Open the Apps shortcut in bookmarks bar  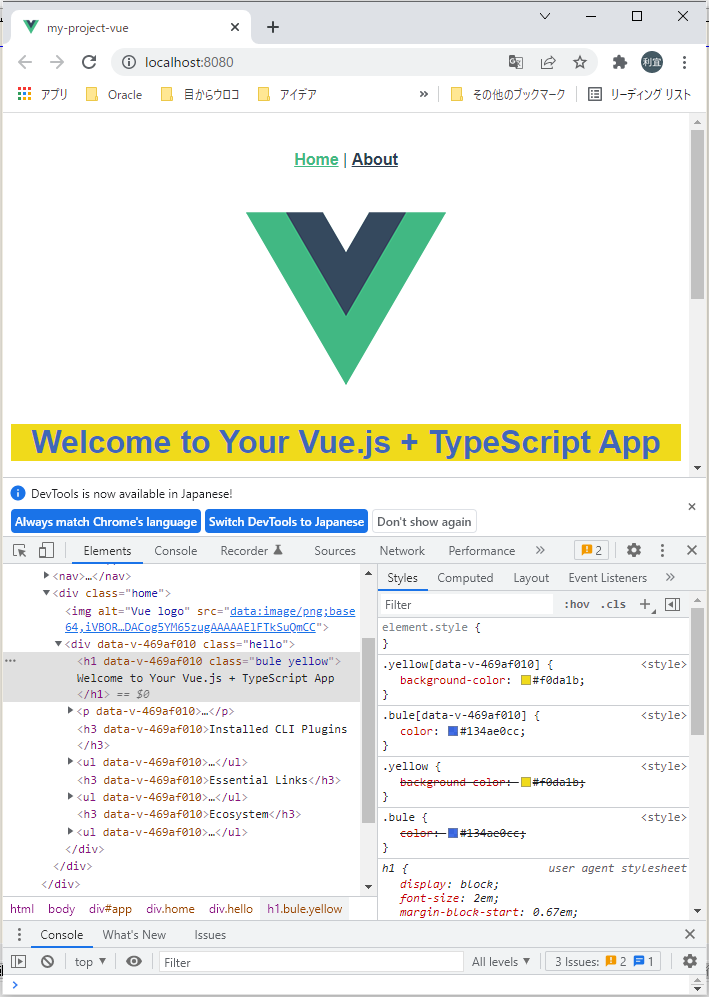click(x=43, y=94)
